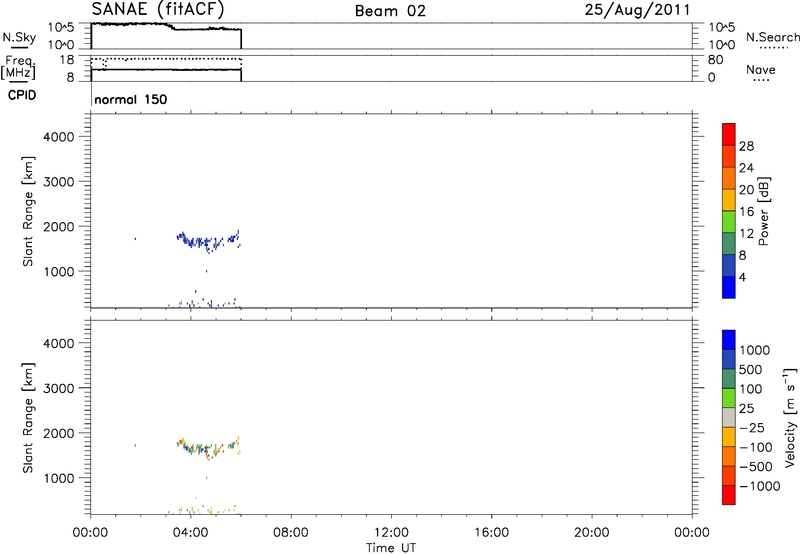Click the 18 tick on frequency axis
Viewport: 800px width, 554px height.
pyautogui.click(x=67, y=60)
